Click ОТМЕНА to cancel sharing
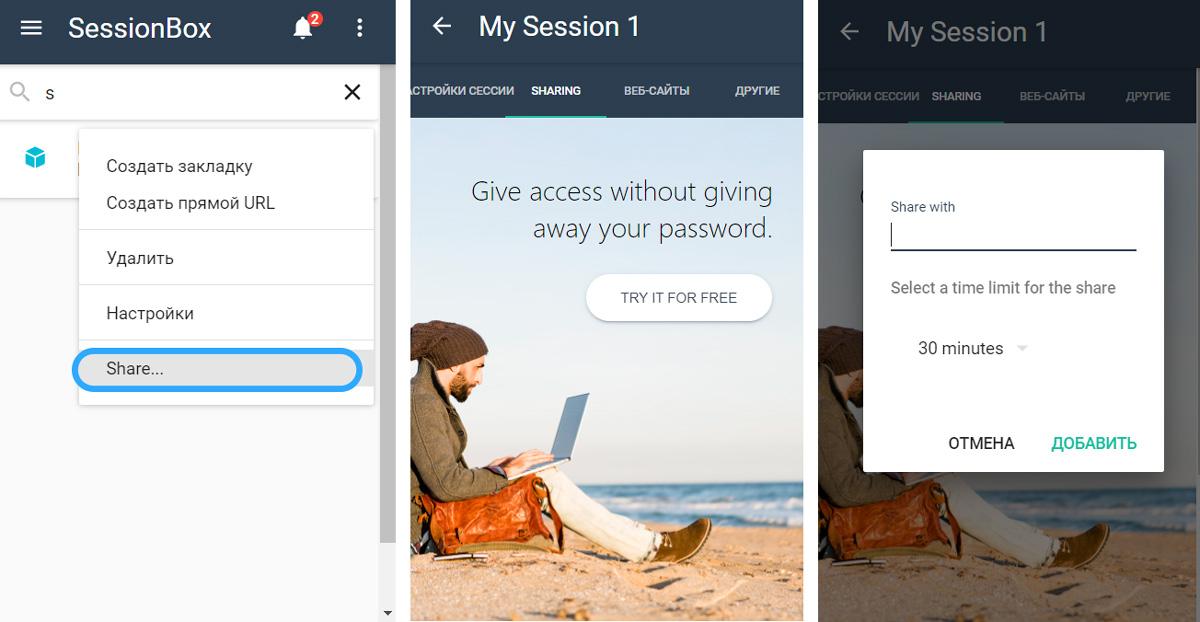The width and height of the screenshot is (1200, 622). (x=981, y=443)
